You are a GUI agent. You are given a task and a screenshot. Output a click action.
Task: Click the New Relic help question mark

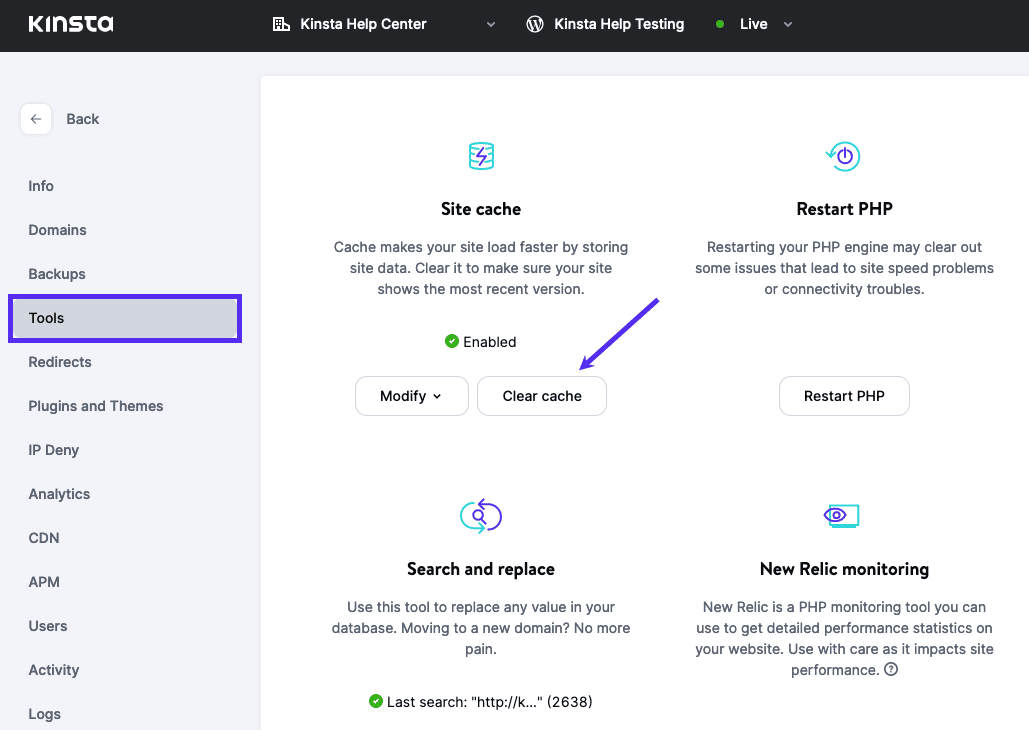[891, 670]
